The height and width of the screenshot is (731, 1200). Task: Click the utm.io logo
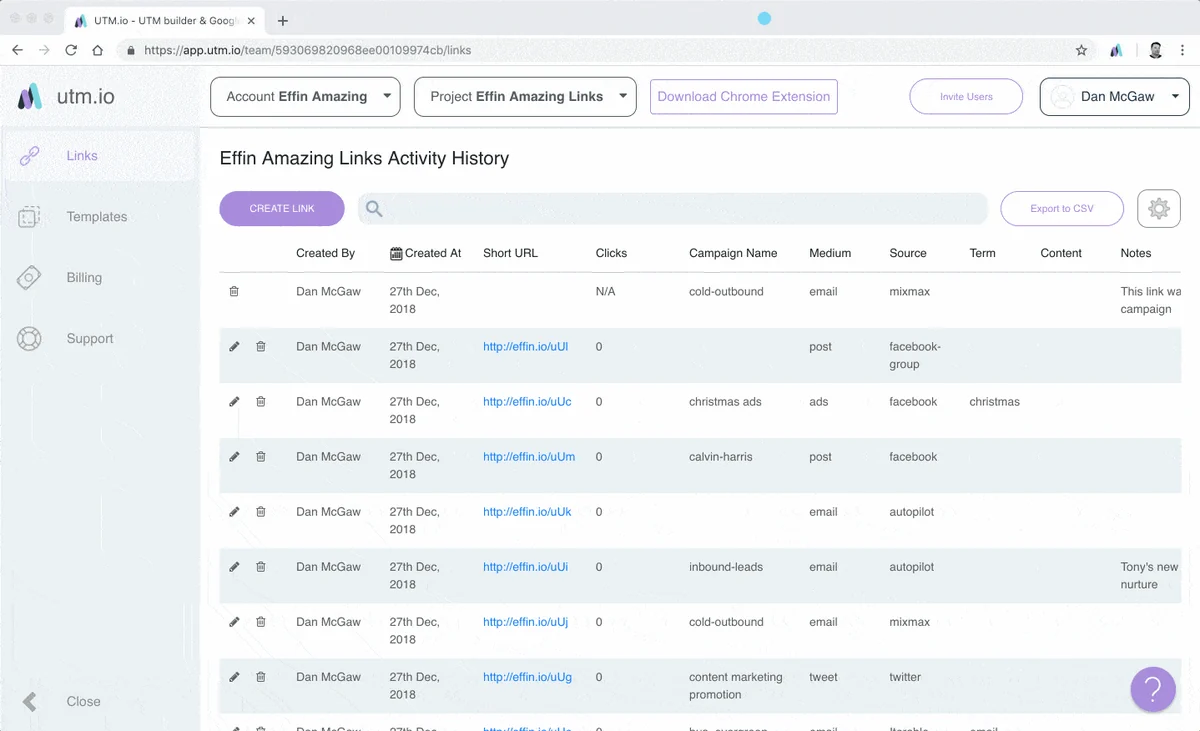(66, 96)
